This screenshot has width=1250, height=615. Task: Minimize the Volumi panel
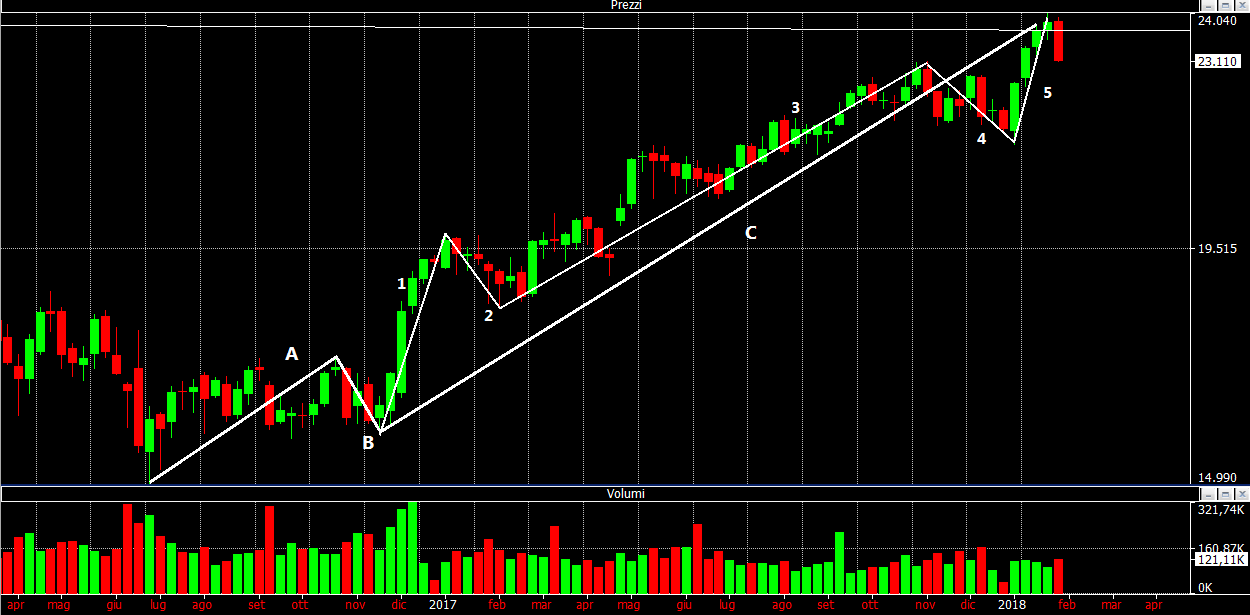point(1208,493)
